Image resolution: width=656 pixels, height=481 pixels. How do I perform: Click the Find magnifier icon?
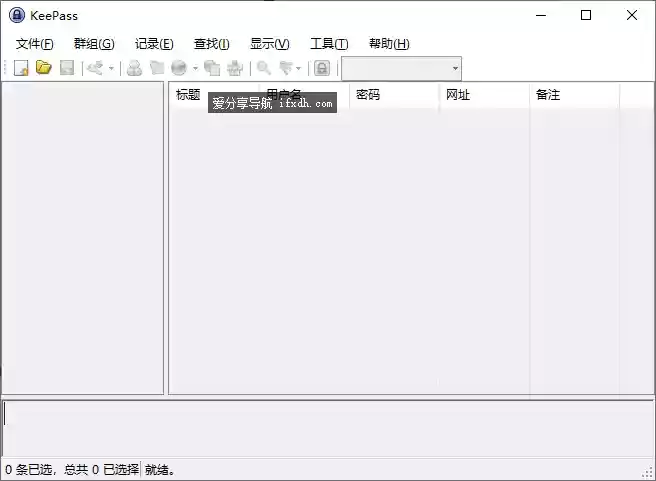(264, 68)
